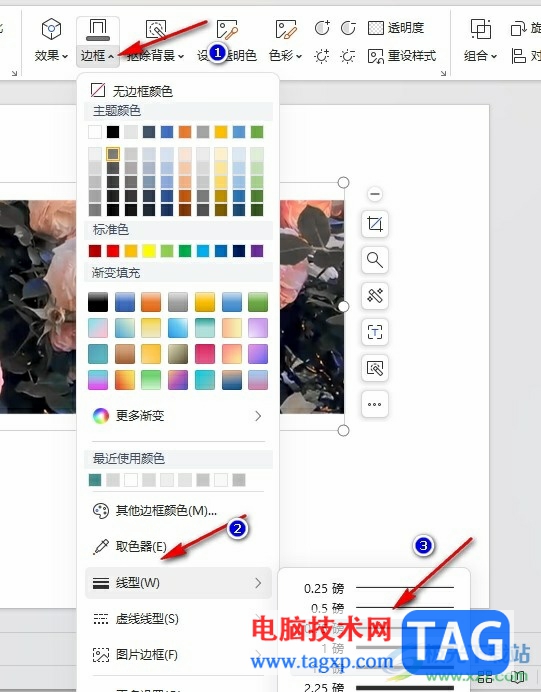
Task: Pick the black theme color swatch
Action: click(113, 132)
